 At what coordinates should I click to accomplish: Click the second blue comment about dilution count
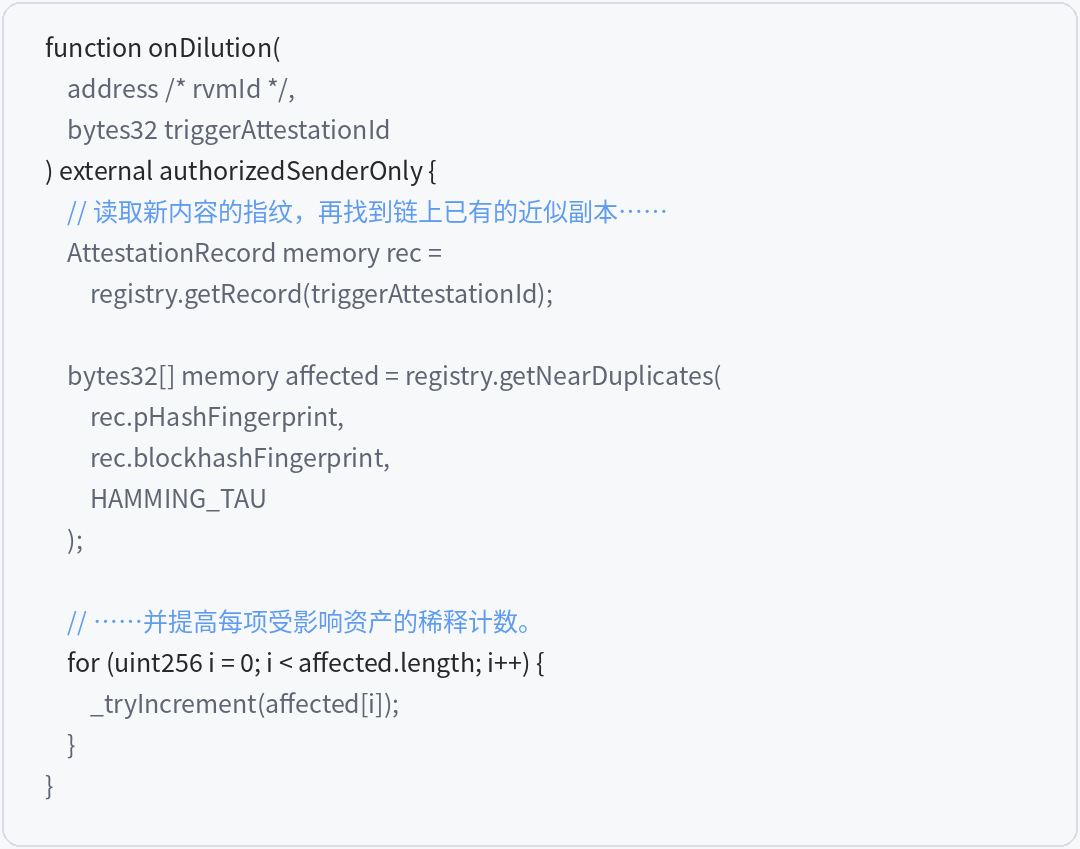coord(301,622)
